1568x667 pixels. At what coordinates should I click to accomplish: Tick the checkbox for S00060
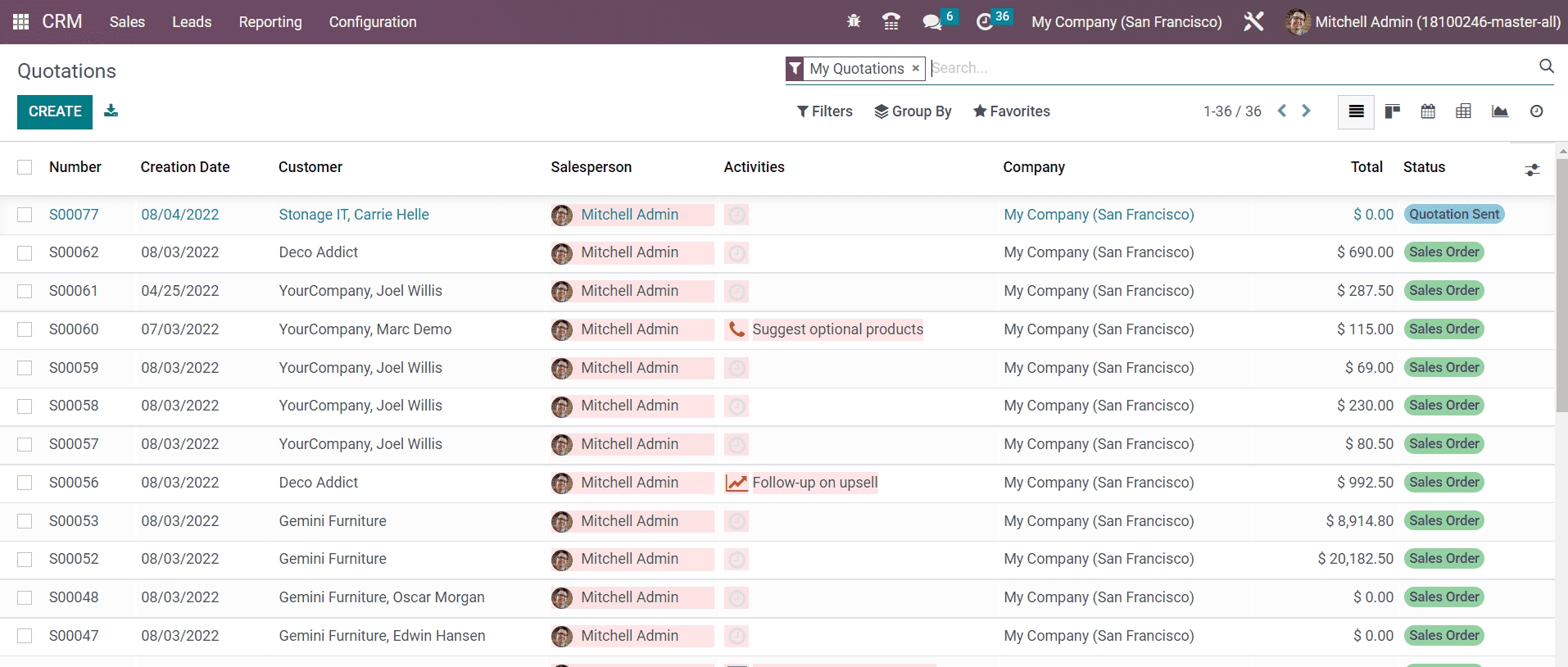click(25, 329)
